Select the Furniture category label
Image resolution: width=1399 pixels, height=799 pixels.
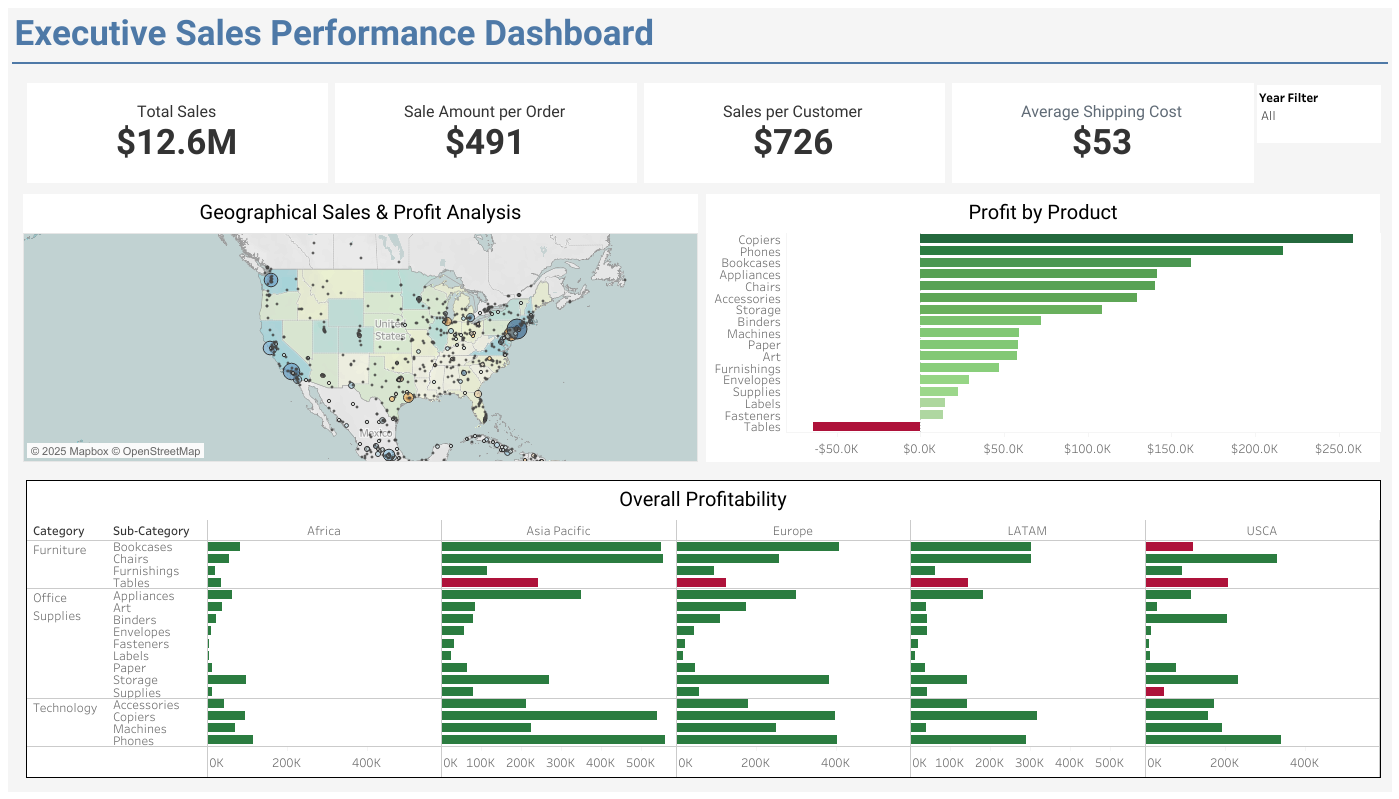(x=60, y=549)
